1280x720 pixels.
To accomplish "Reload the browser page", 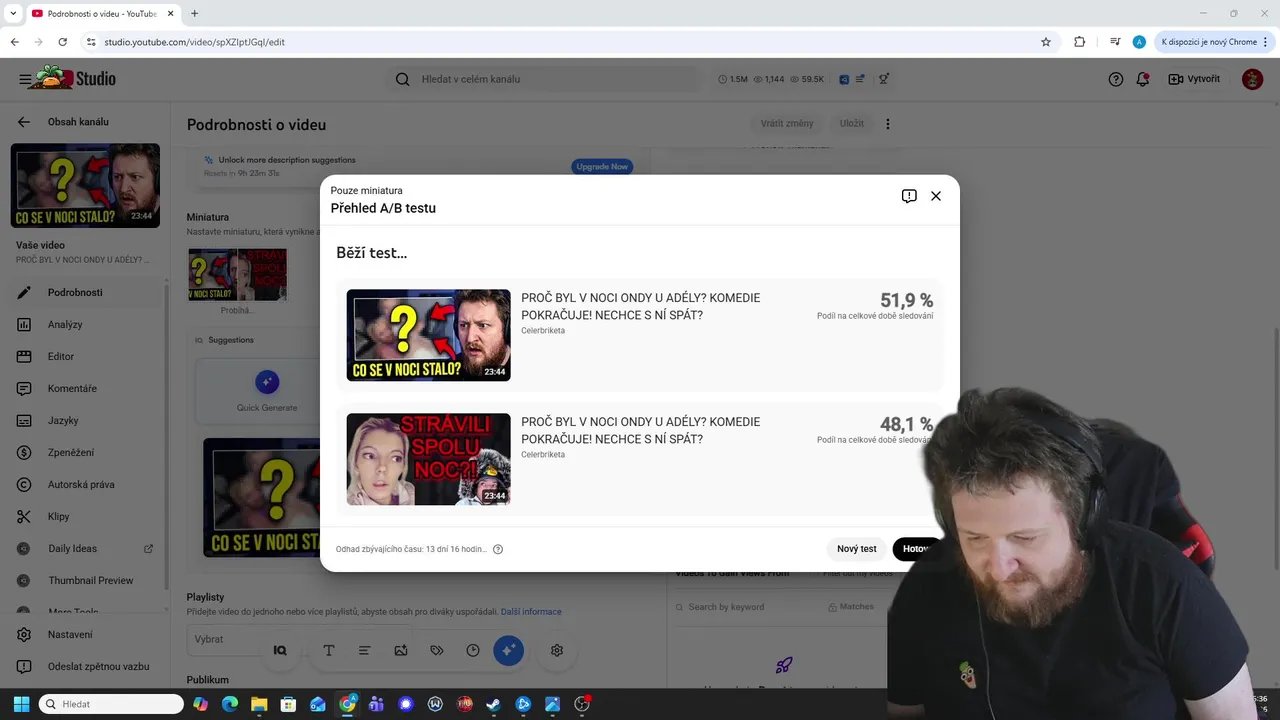I will click(62, 42).
